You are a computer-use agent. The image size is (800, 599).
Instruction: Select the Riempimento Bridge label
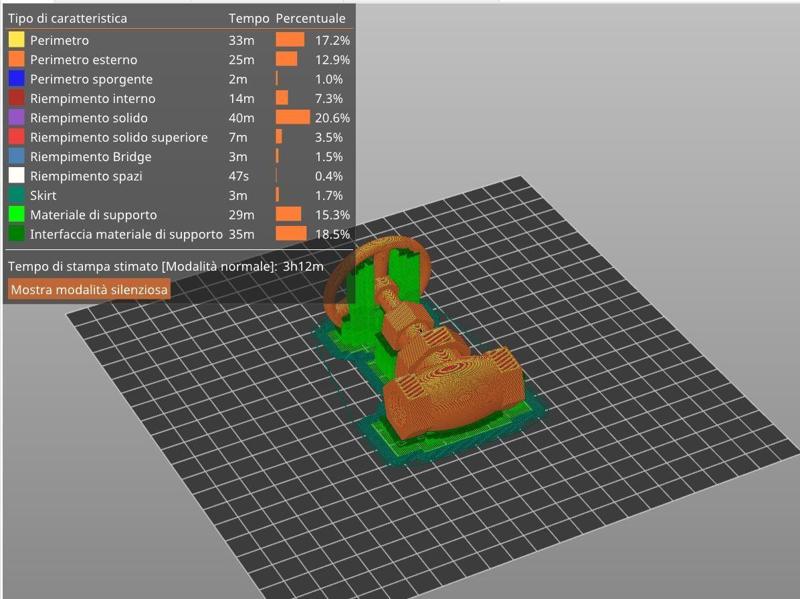[91, 157]
